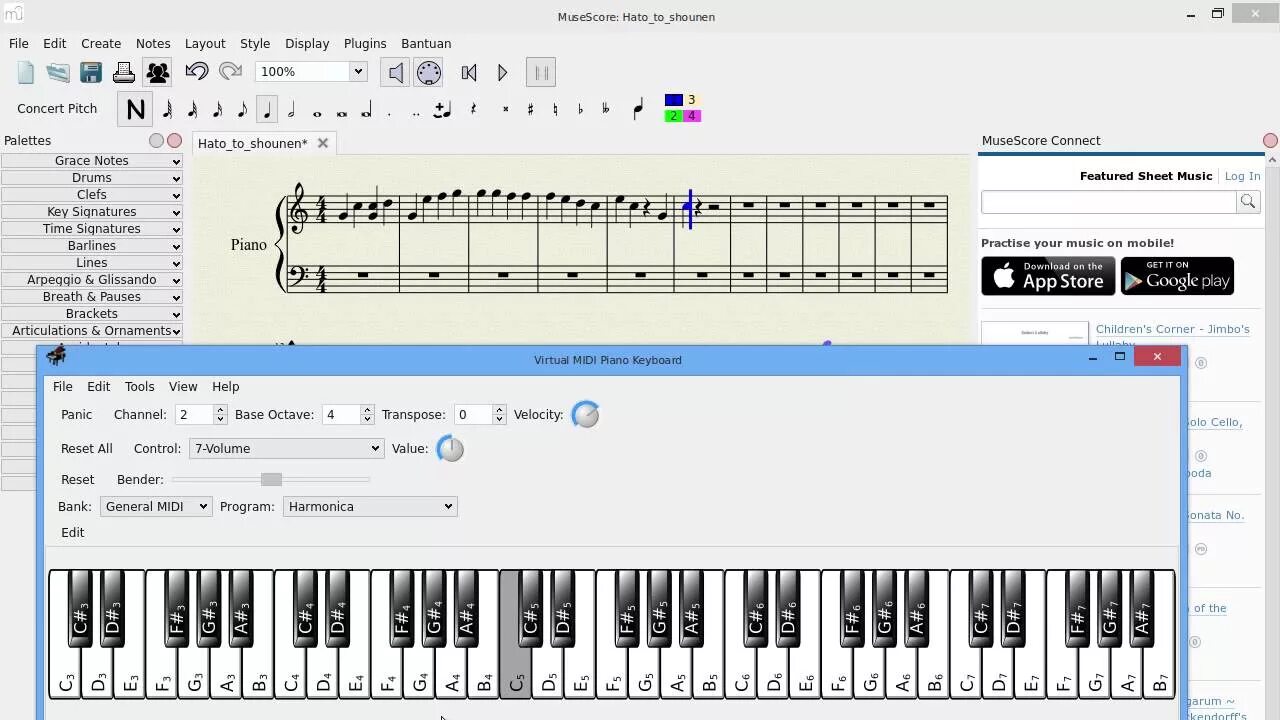Add a single augmentation dot
Screen dimensions: 1280x720
[x=390, y=112]
